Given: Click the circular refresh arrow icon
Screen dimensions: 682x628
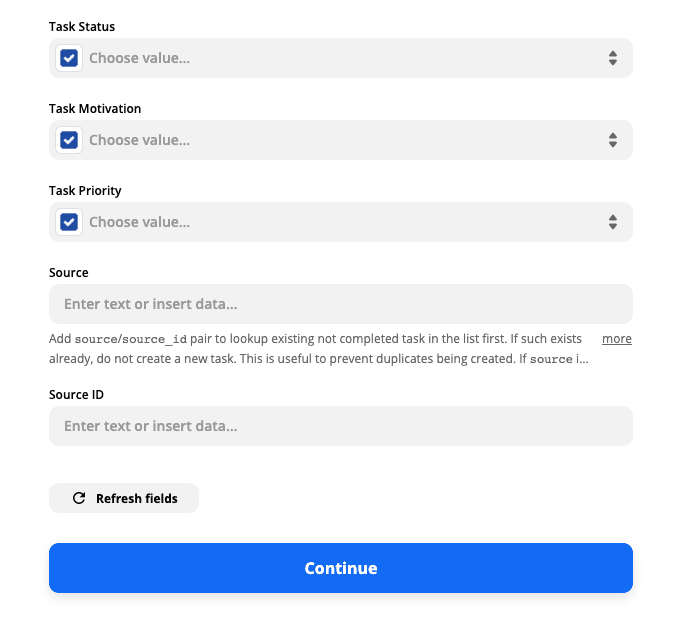Looking at the screenshot, I should click(79, 498).
